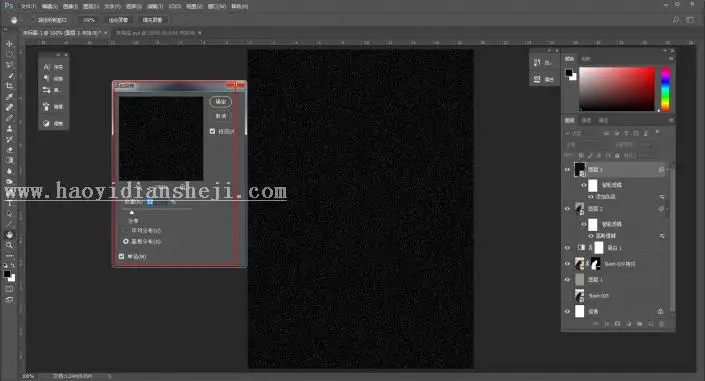This screenshot has height=381, width=705.
Task: Click the add layer mask icon
Action: [x=617, y=324]
